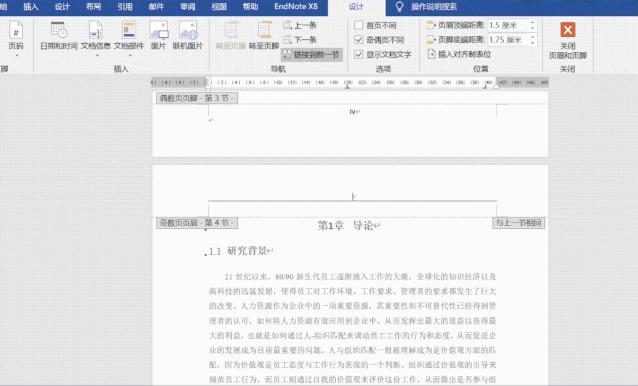The height and width of the screenshot is (386, 638).
Task: Click the 文档部件 quick parts icon
Action: point(129,31)
